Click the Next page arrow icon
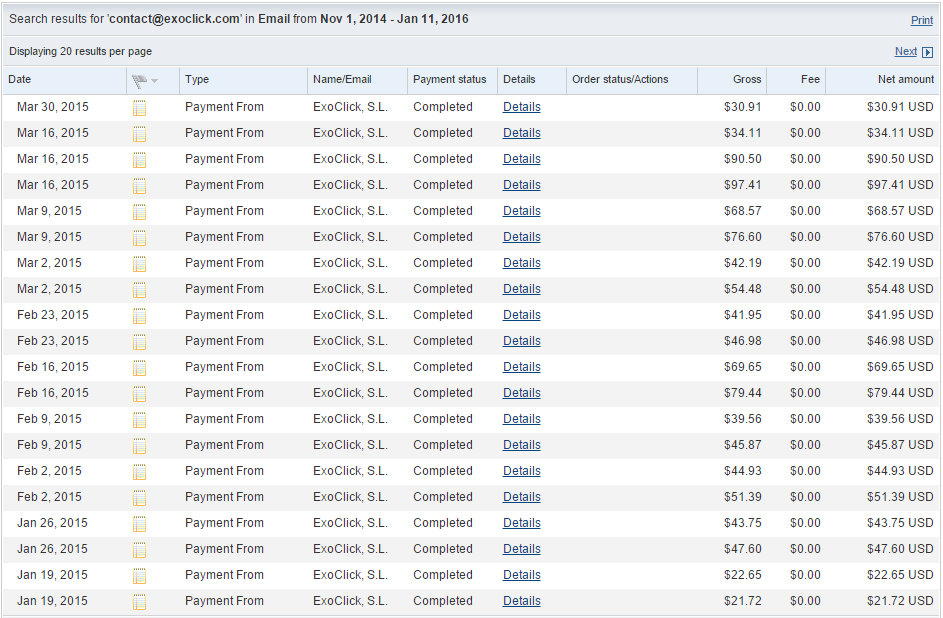Image resolution: width=943 pixels, height=618 pixels. click(927, 52)
